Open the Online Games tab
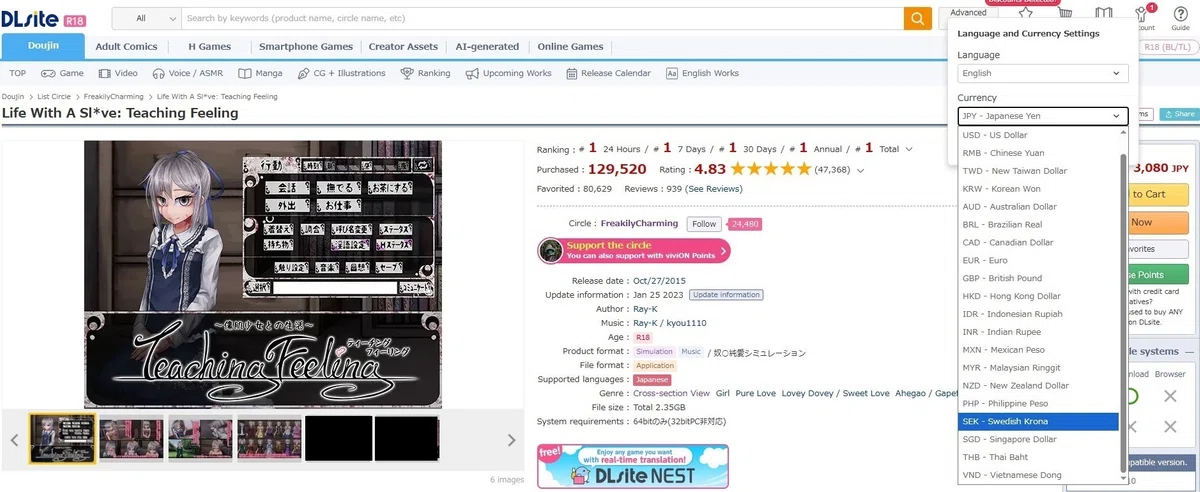 pyautogui.click(x=570, y=46)
